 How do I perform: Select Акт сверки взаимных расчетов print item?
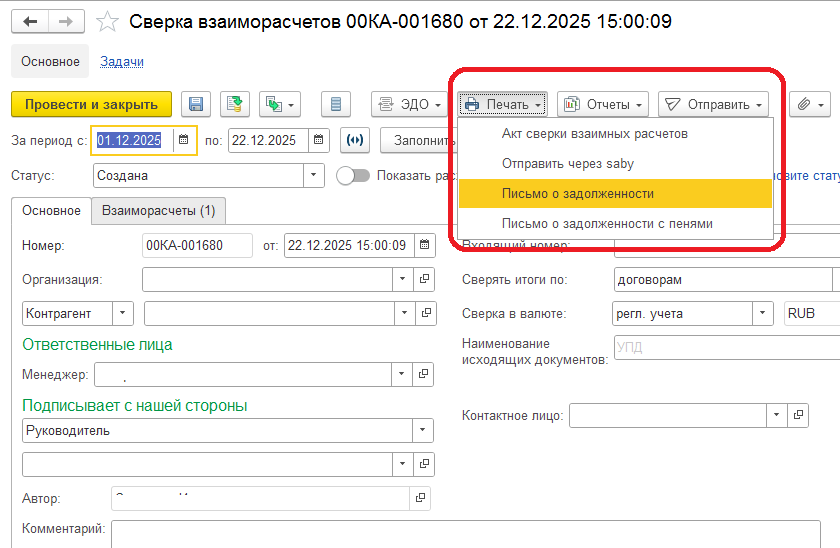pos(615,134)
